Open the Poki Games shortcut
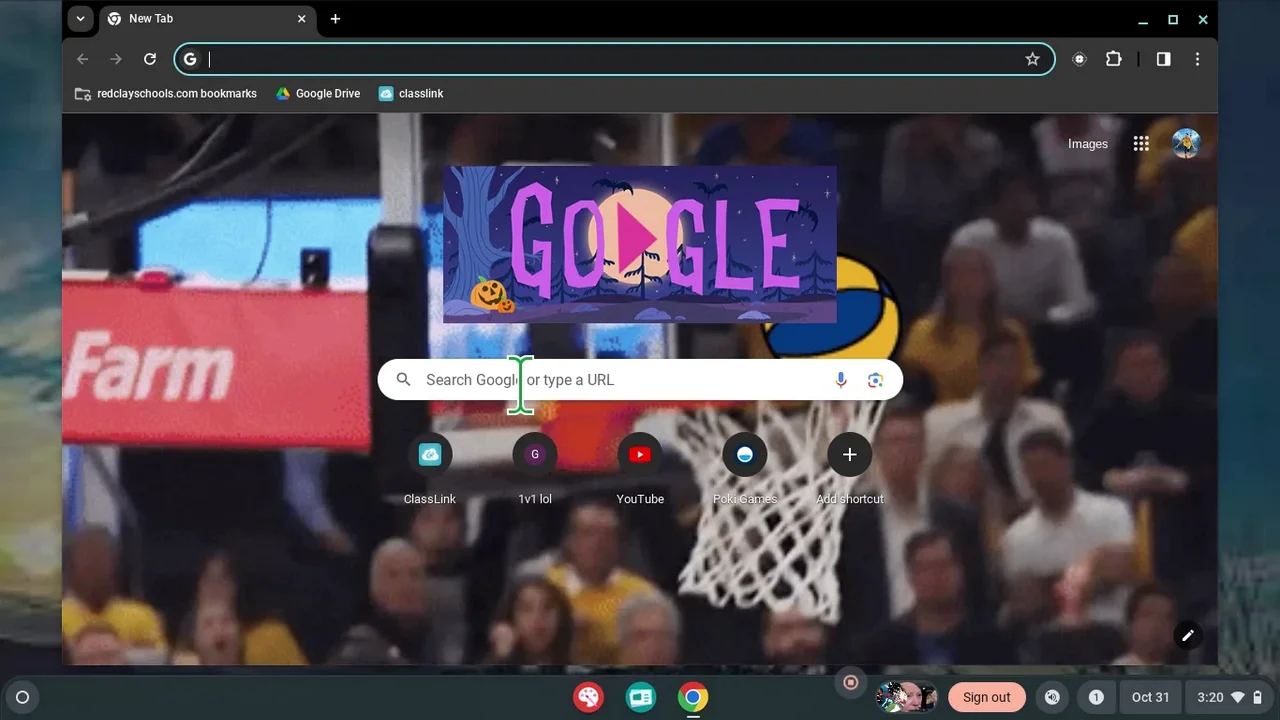This screenshot has width=1280, height=720. [744, 455]
